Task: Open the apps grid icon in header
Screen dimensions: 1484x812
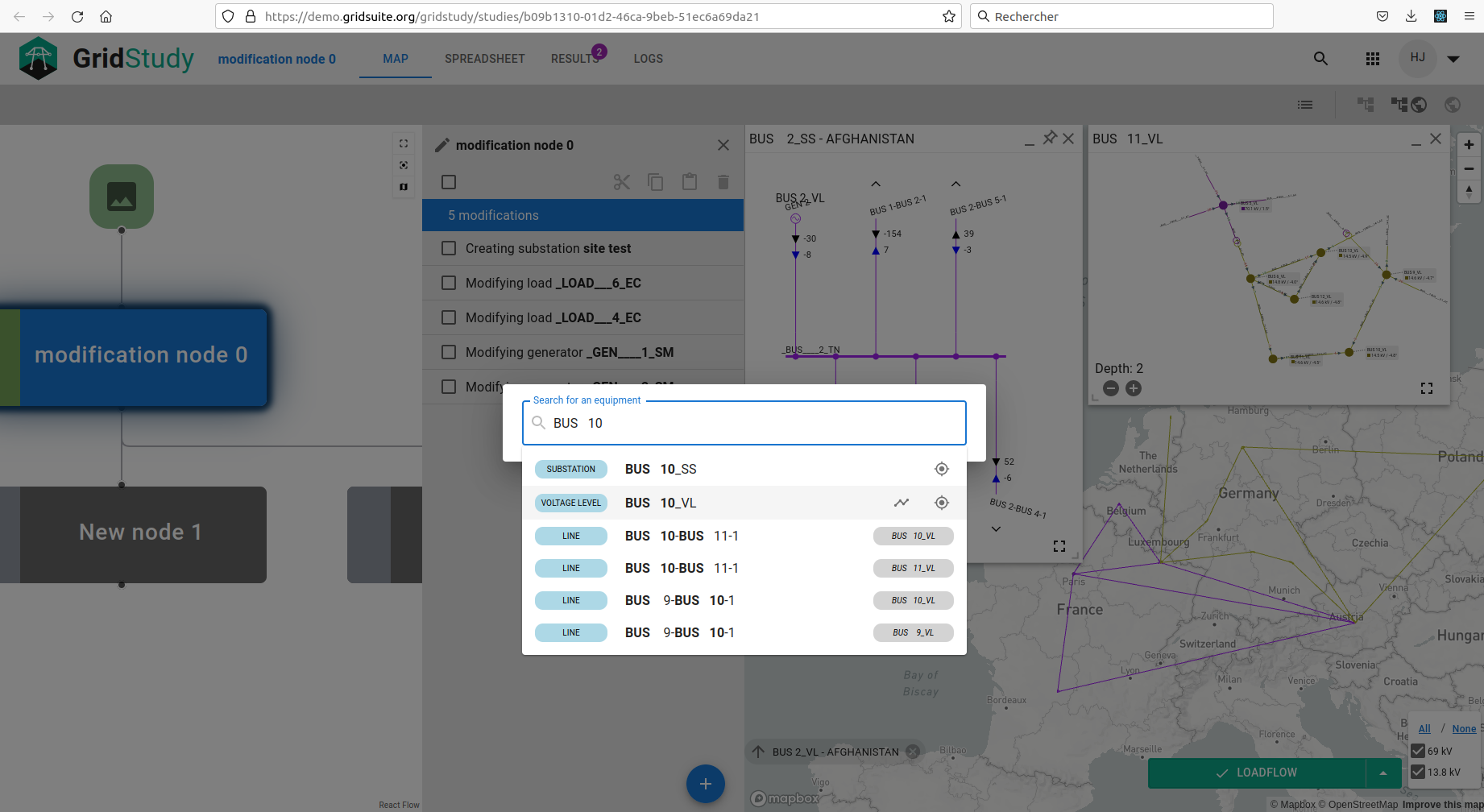Action: pos(1373,59)
